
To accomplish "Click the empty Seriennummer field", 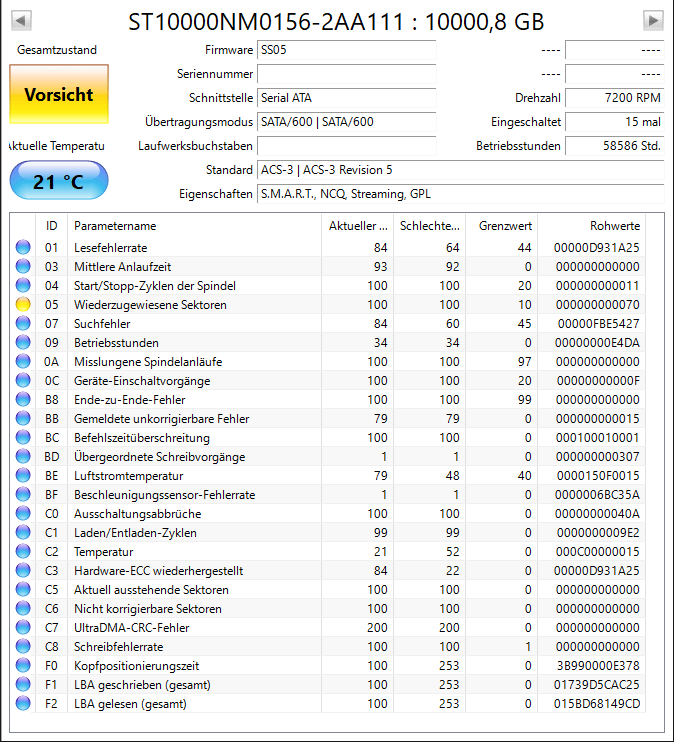I will pyautogui.click(x=346, y=74).
